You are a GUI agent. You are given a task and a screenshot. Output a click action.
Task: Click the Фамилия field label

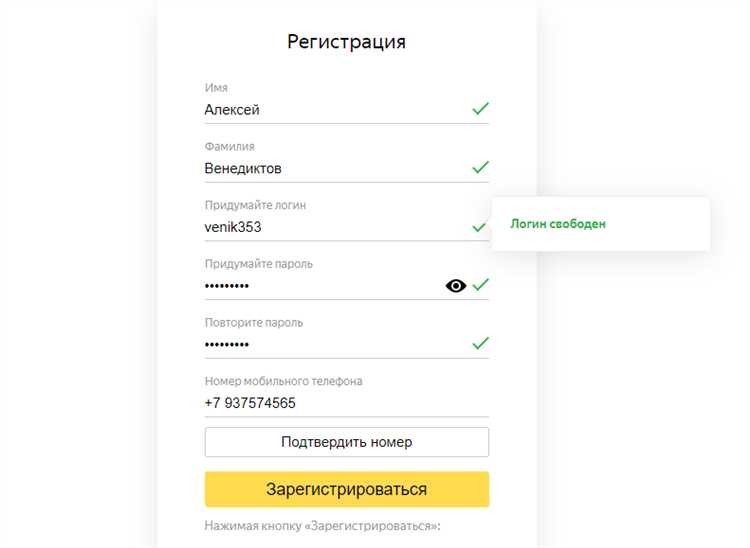click(229, 147)
